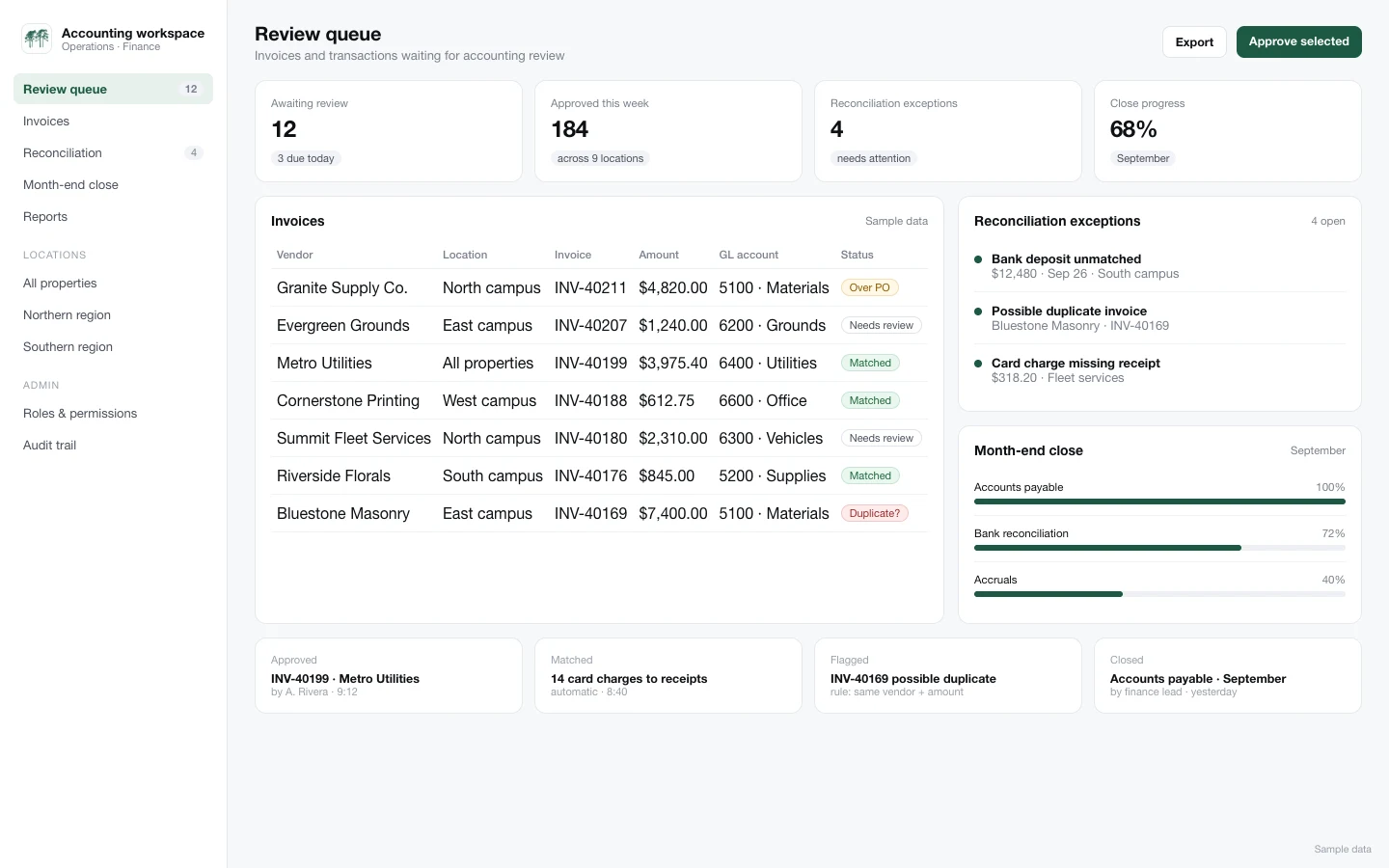
Task: Click the Accruals progress bar
Action: pos(1159,594)
